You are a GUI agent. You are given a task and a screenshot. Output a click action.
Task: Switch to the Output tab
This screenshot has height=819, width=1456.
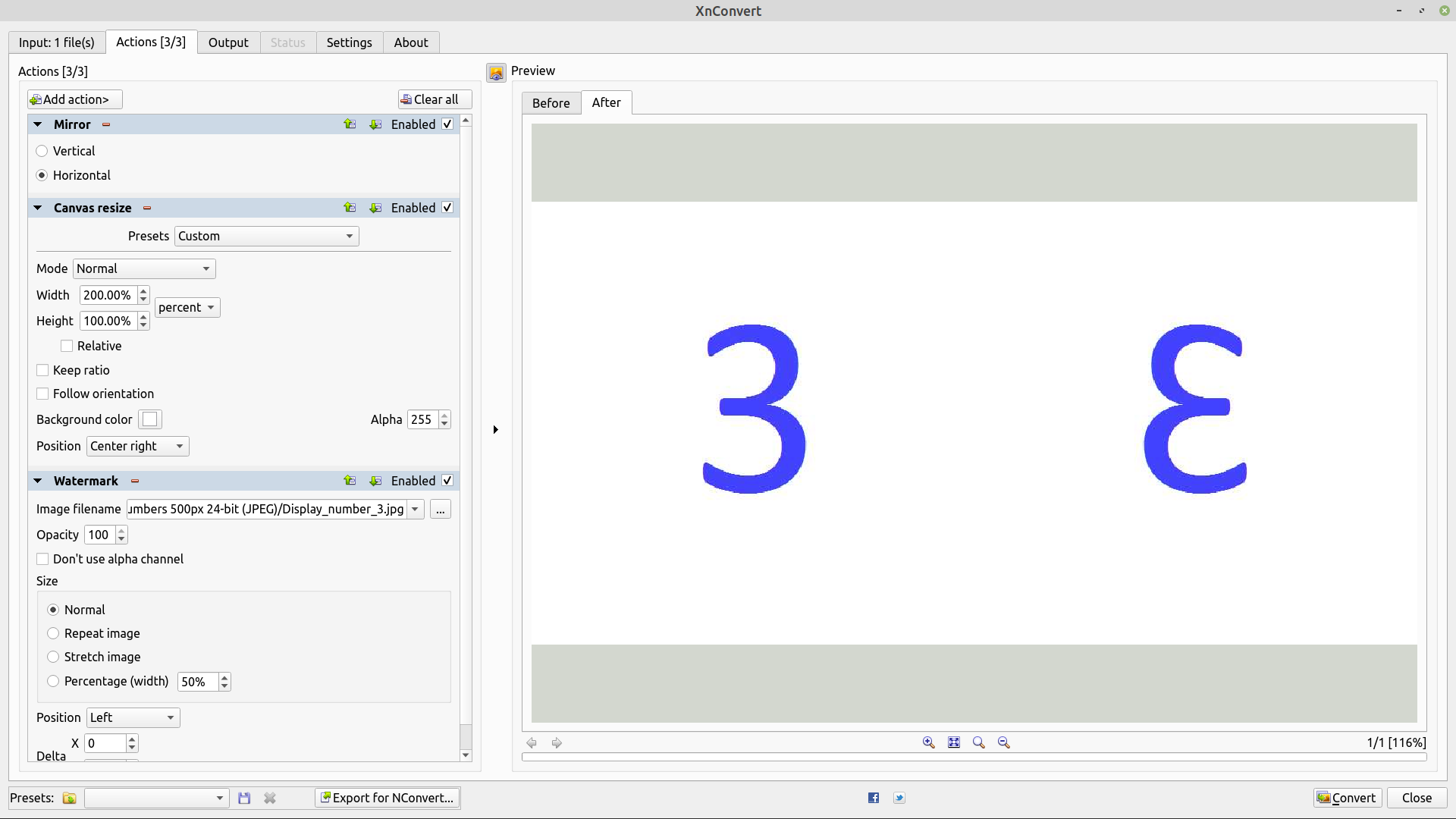228,42
